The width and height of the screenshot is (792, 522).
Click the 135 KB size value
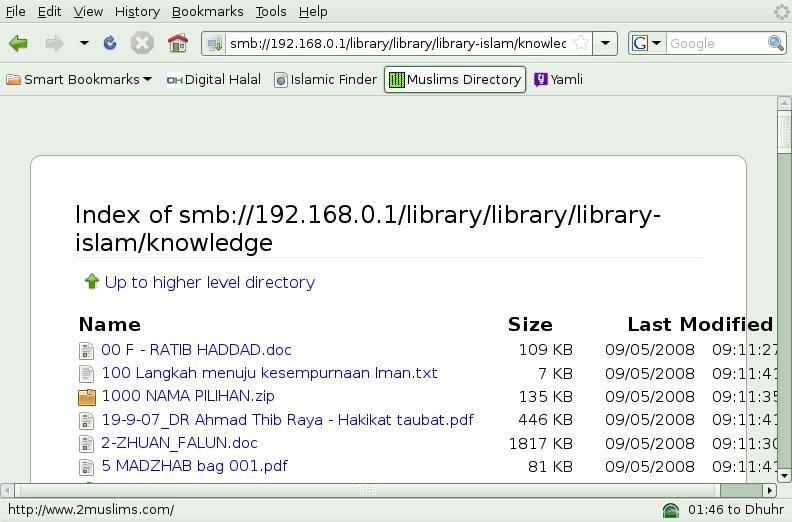pyautogui.click(x=546, y=396)
